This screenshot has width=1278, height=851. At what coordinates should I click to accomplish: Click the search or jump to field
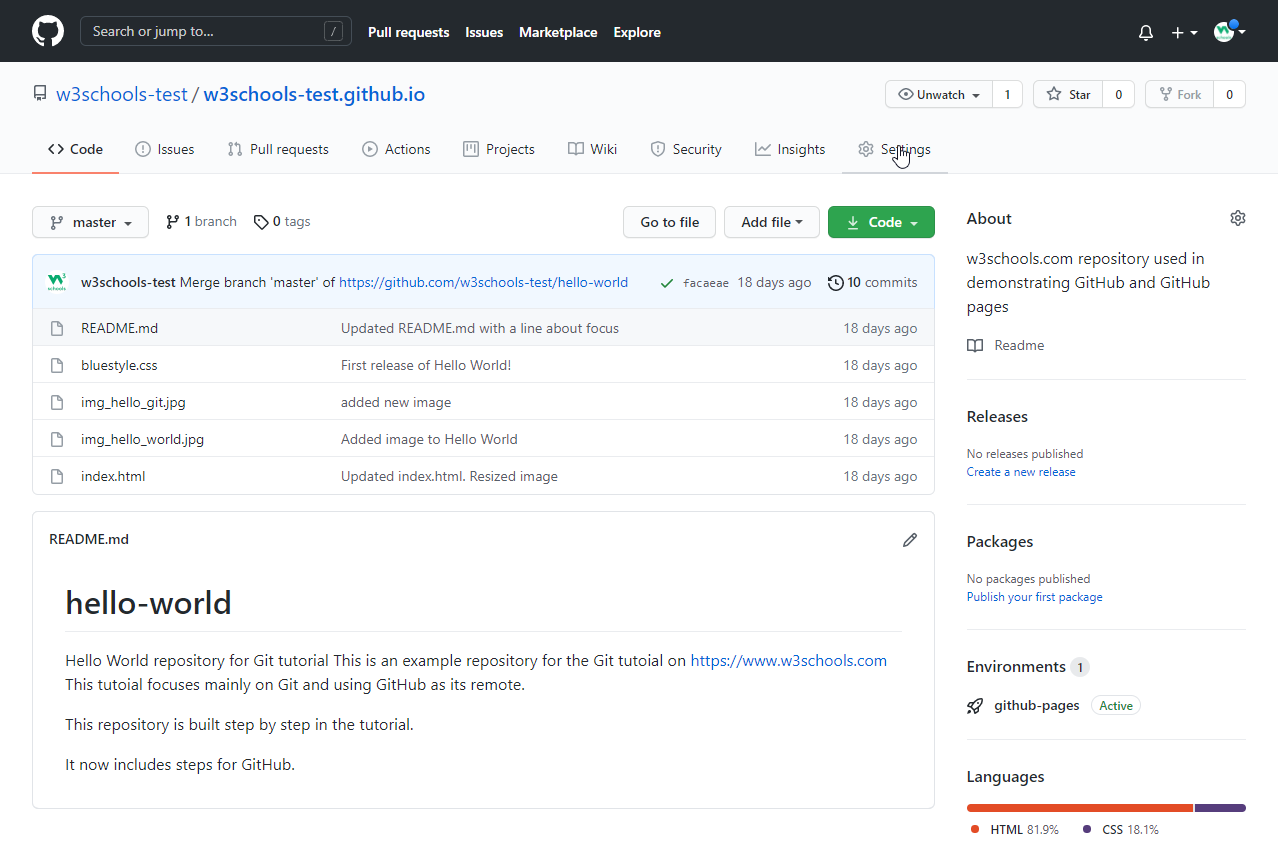point(216,31)
